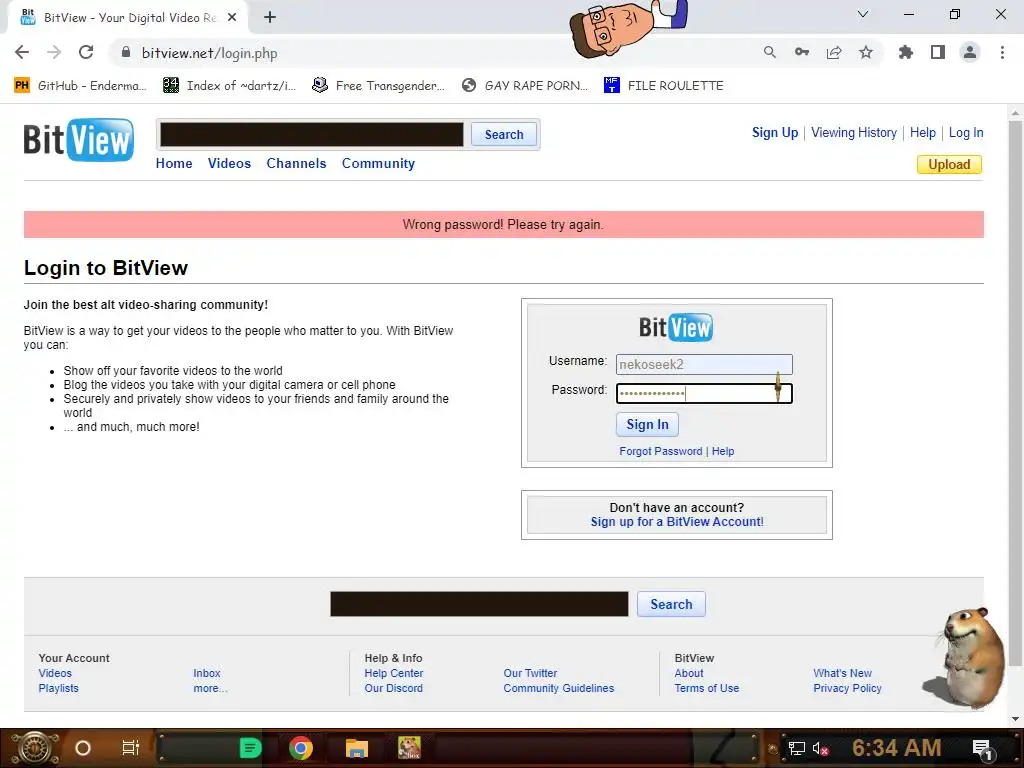Open the FILE ROULETTE bookmark

coord(664,86)
